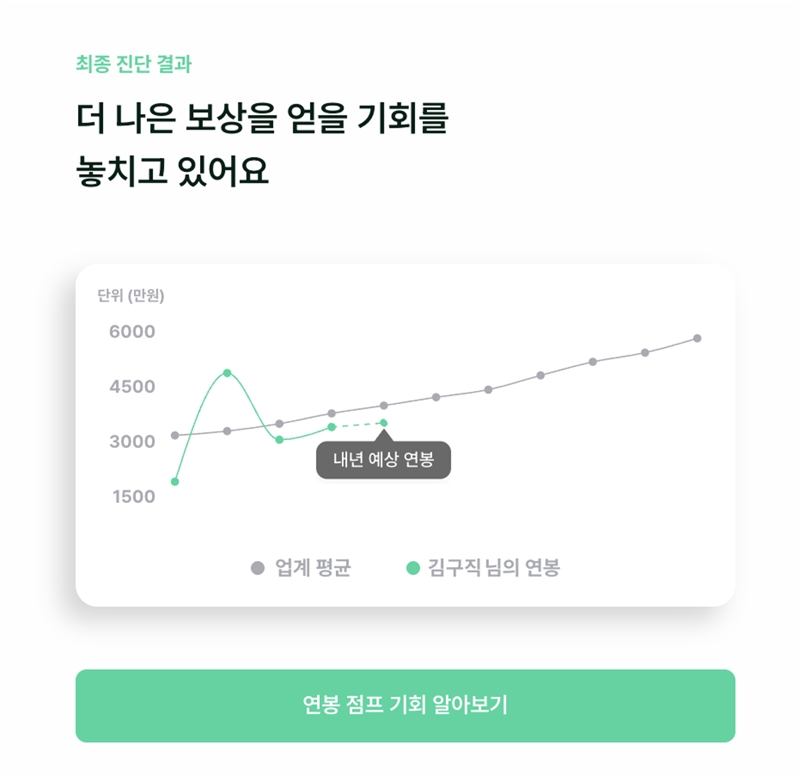
Task: Click the 6000 y-axis label
Action: point(132,332)
